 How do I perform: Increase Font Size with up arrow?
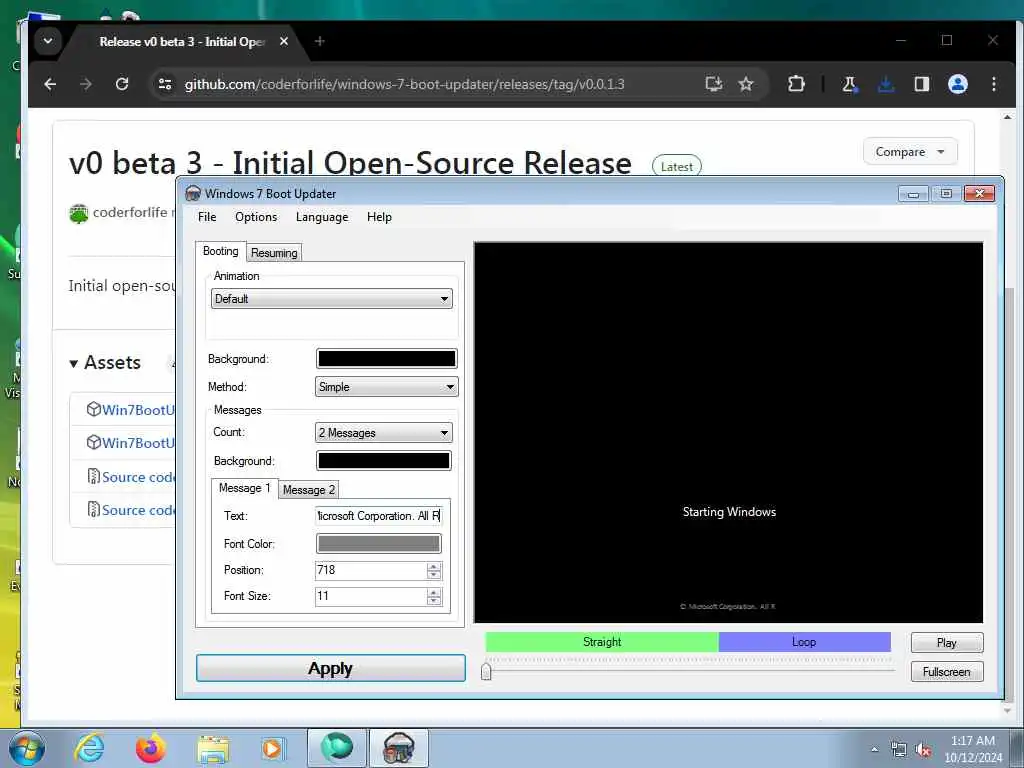434,592
